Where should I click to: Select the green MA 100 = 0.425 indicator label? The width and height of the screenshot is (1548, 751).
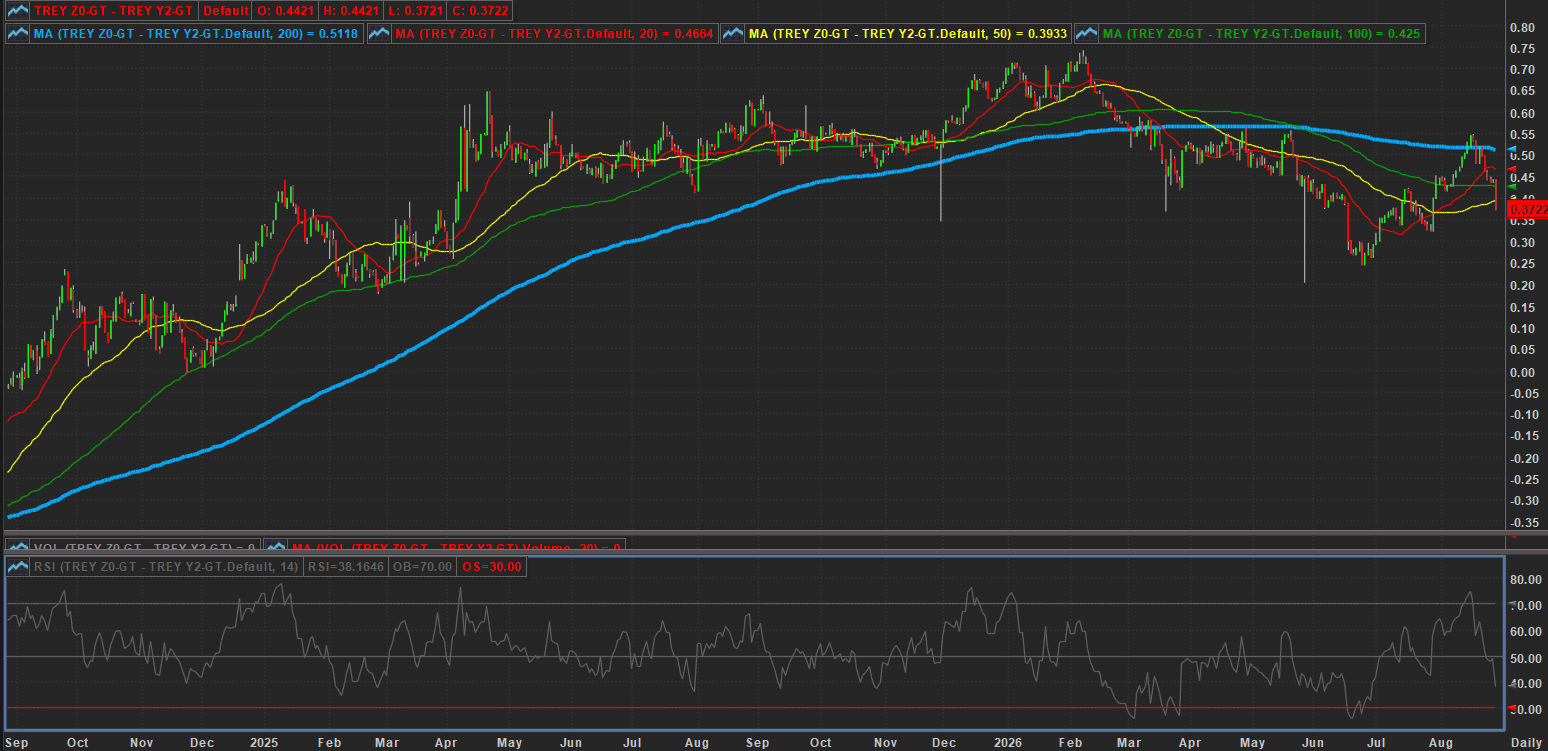pos(1261,34)
